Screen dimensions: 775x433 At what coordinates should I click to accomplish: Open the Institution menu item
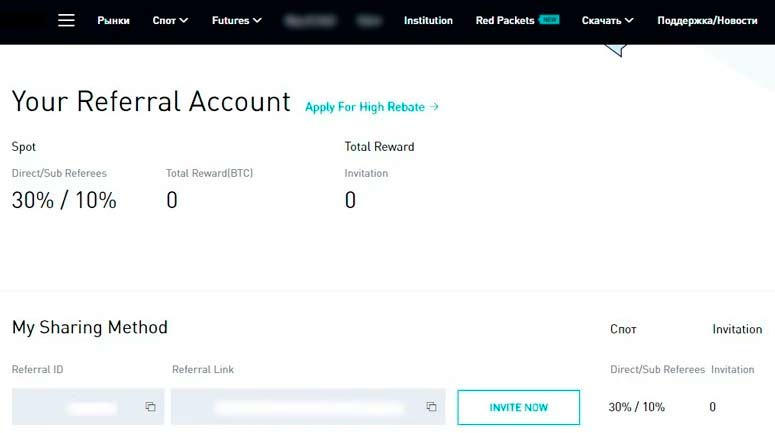click(428, 20)
